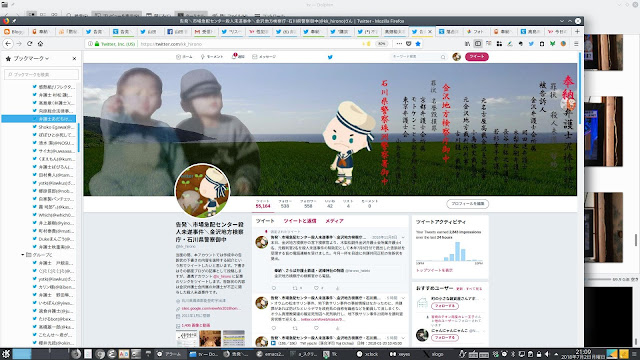Image resolution: width=640 pixels, height=360 pixels.
Task: Switch to emacs in taskbar
Action: [271, 354]
